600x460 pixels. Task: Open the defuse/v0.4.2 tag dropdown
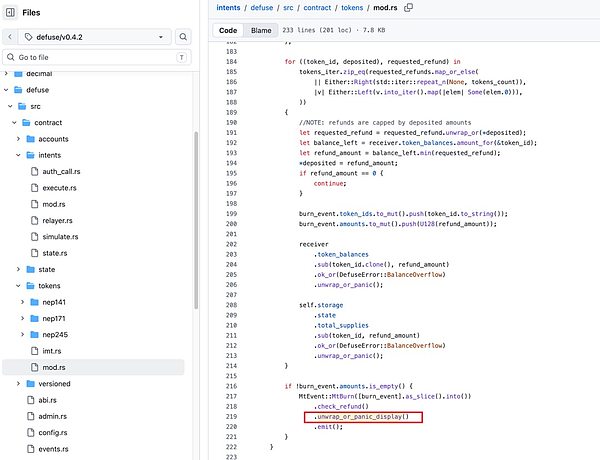(95, 37)
